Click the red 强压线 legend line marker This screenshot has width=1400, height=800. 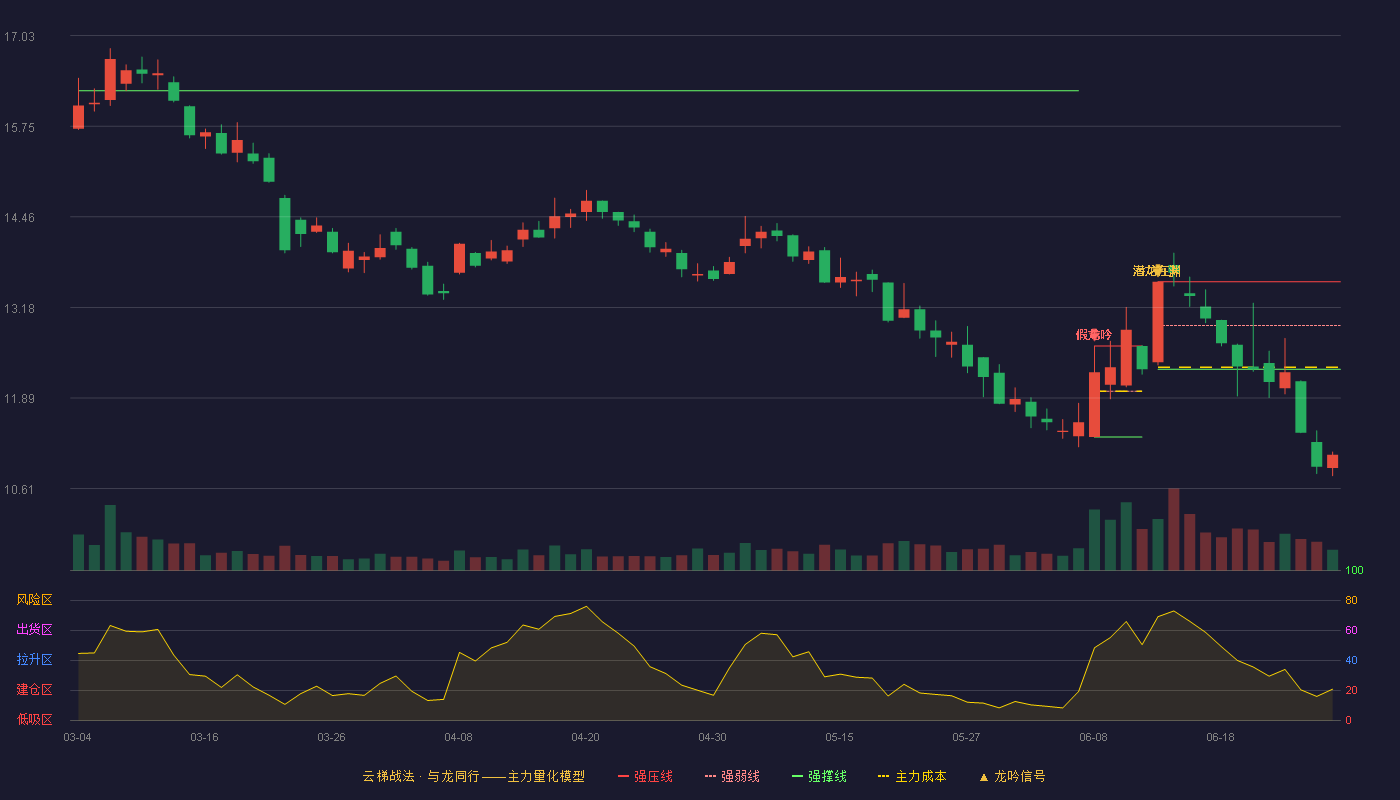click(x=623, y=777)
